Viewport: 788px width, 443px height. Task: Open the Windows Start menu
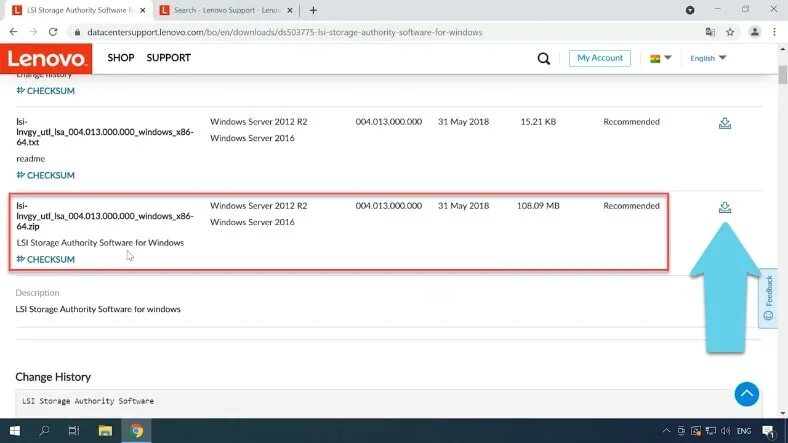coord(15,430)
